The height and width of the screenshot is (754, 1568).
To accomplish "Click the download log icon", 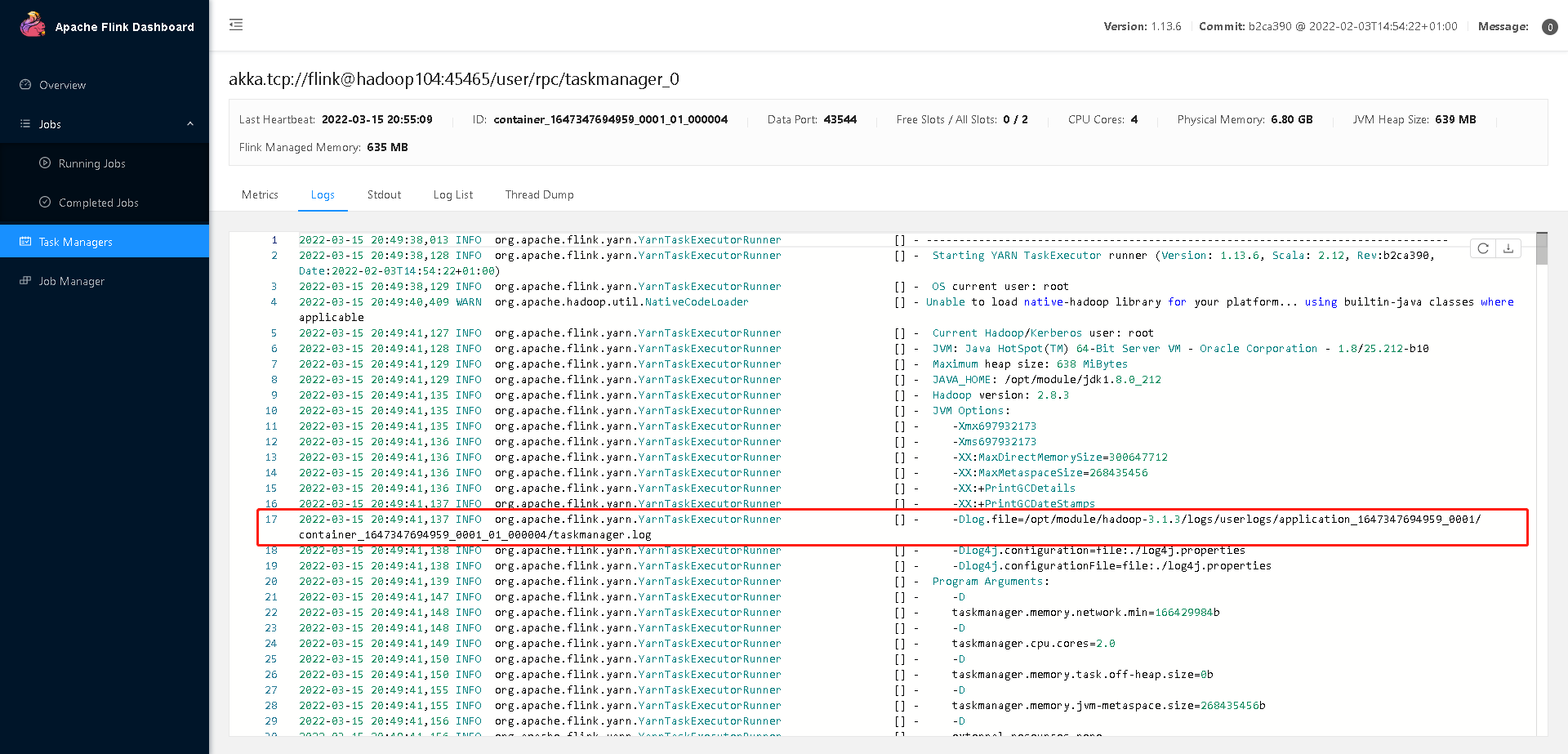I will click(1508, 248).
